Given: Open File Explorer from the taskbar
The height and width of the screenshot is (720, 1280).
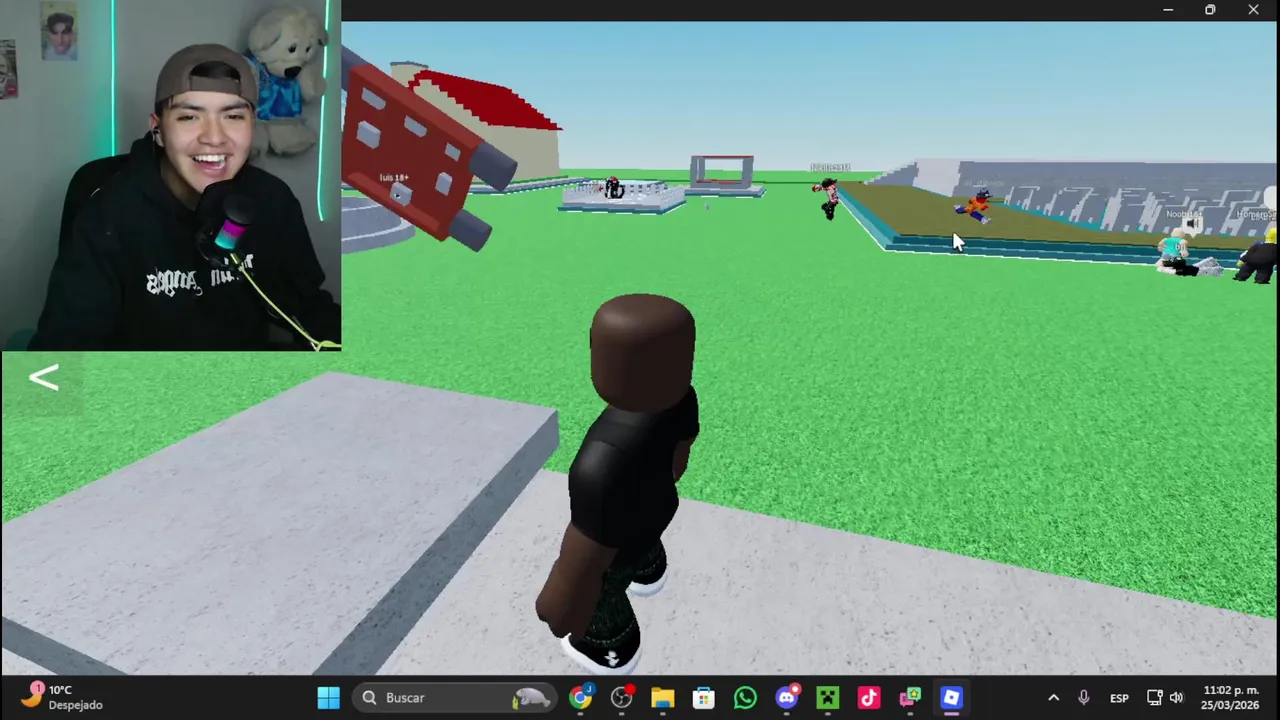Looking at the screenshot, I should click(x=663, y=697).
